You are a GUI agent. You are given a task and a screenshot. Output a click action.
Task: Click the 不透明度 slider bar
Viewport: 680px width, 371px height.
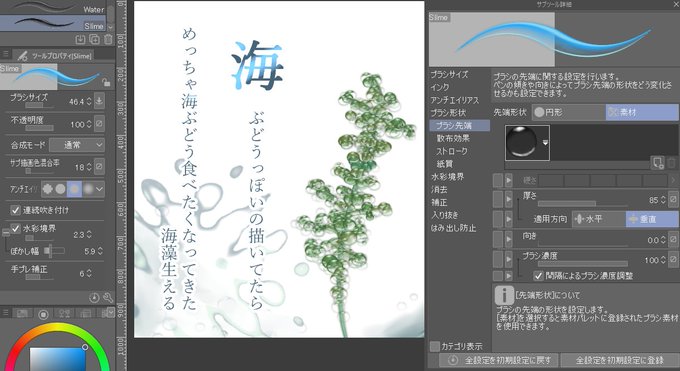click(x=39, y=128)
